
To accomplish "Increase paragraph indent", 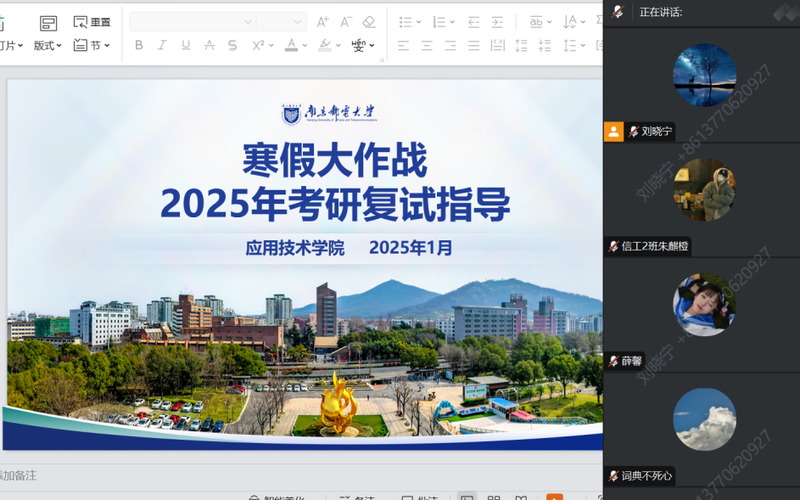I will (x=497, y=21).
